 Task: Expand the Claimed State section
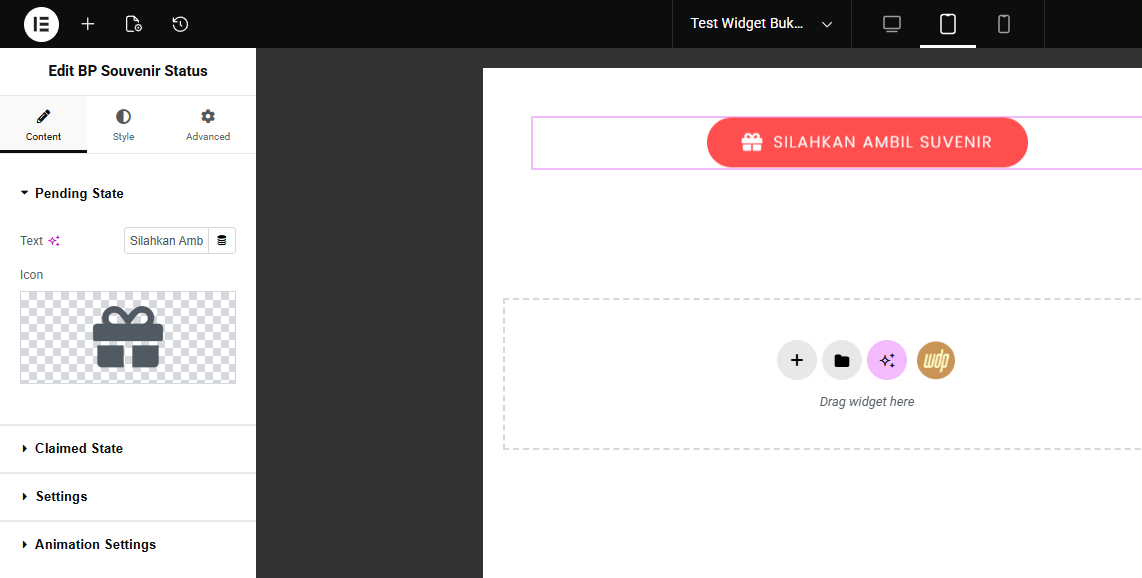(79, 448)
